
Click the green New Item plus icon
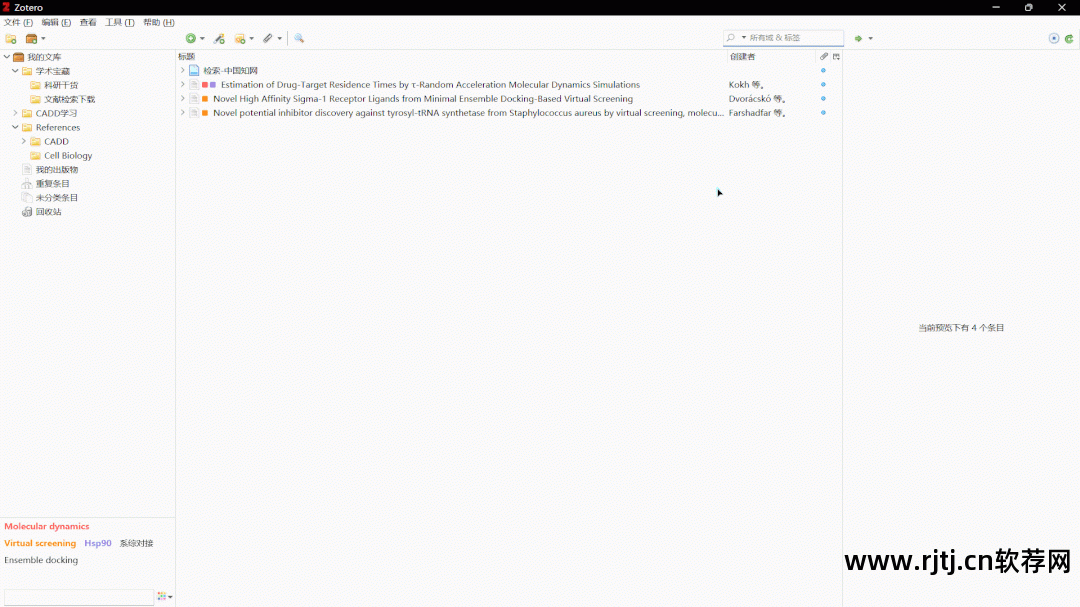click(191, 39)
